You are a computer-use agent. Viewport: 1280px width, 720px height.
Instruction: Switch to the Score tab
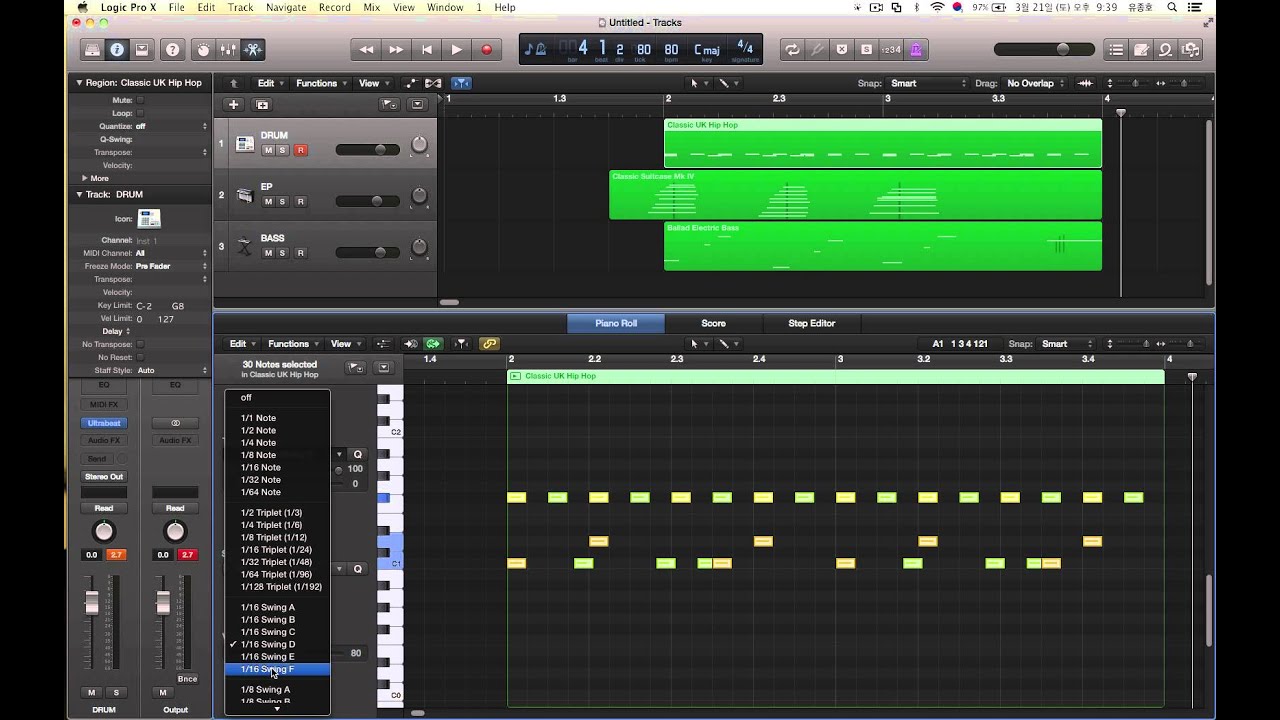[x=713, y=323]
